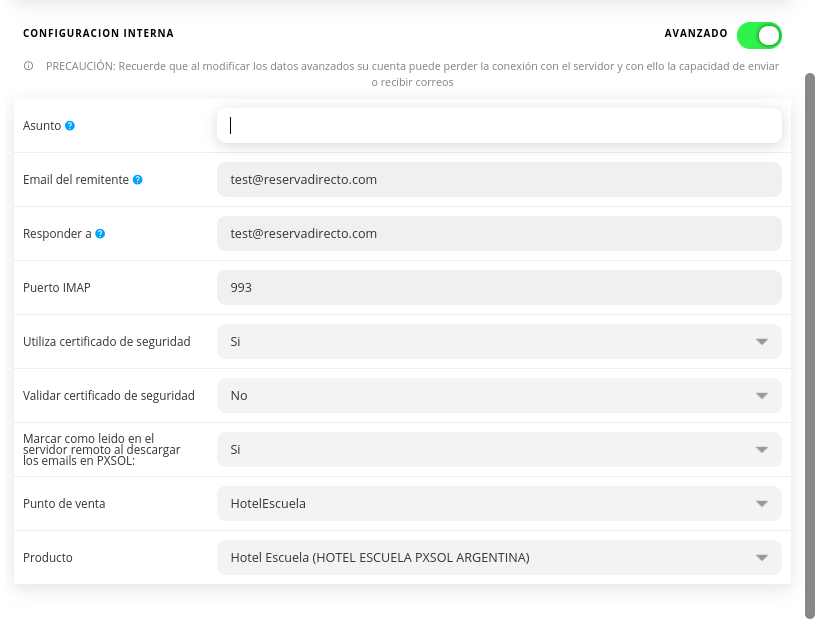Screen dimensions: 833x633
Task: Click the arrow of Utiliza certificado selector
Action: tap(762, 342)
